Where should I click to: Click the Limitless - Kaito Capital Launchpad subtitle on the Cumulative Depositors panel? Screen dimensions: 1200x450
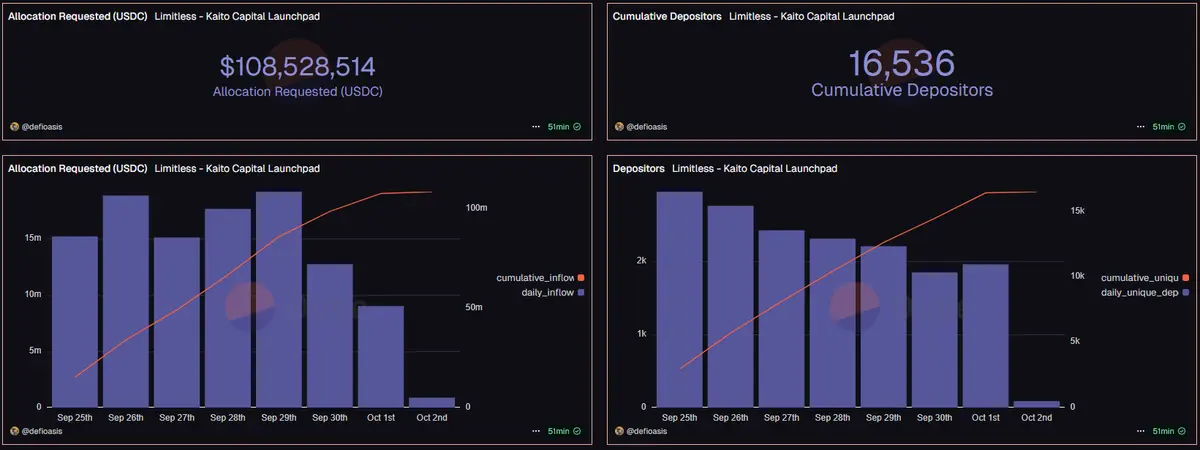pyautogui.click(x=812, y=17)
